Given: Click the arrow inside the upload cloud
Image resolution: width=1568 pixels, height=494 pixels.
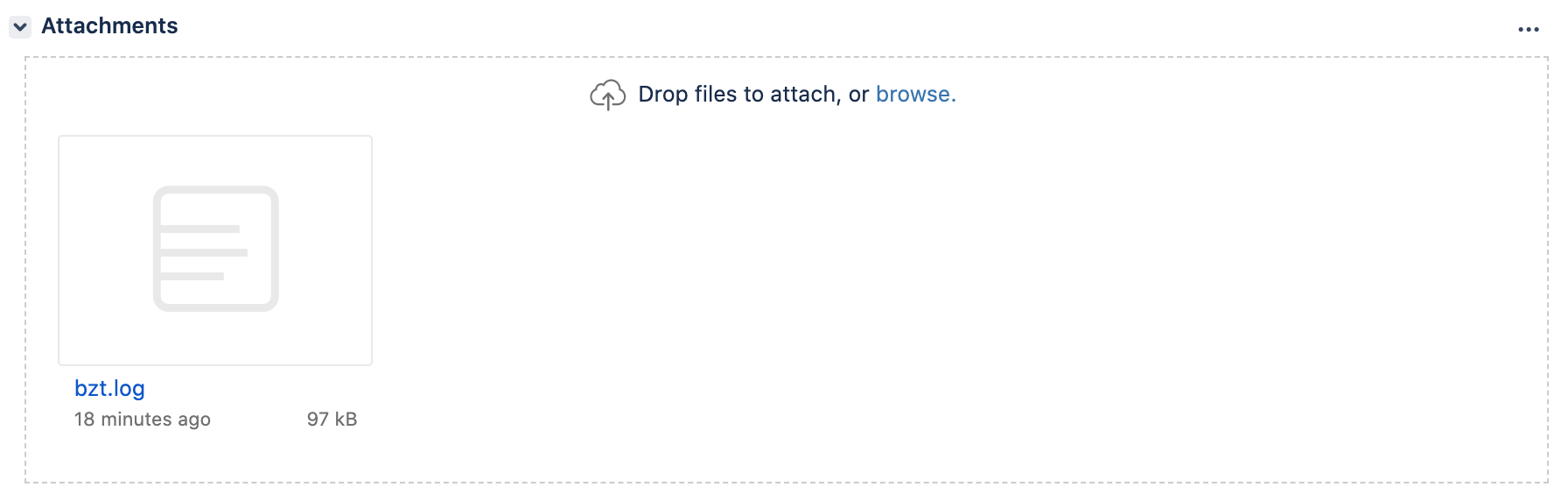Looking at the screenshot, I should click(608, 101).
